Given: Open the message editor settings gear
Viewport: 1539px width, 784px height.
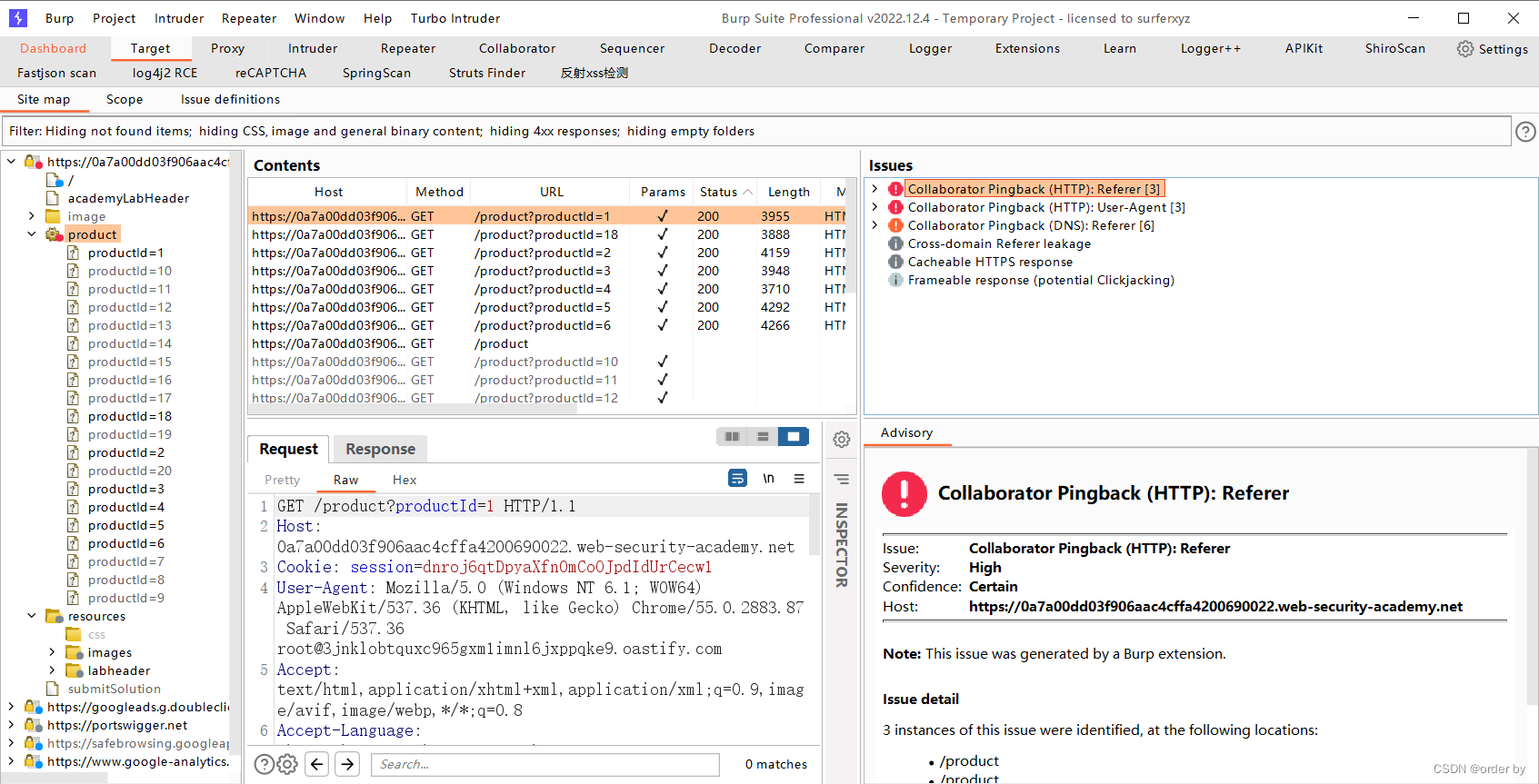Looking at the screenshot, I should [842, 440].
